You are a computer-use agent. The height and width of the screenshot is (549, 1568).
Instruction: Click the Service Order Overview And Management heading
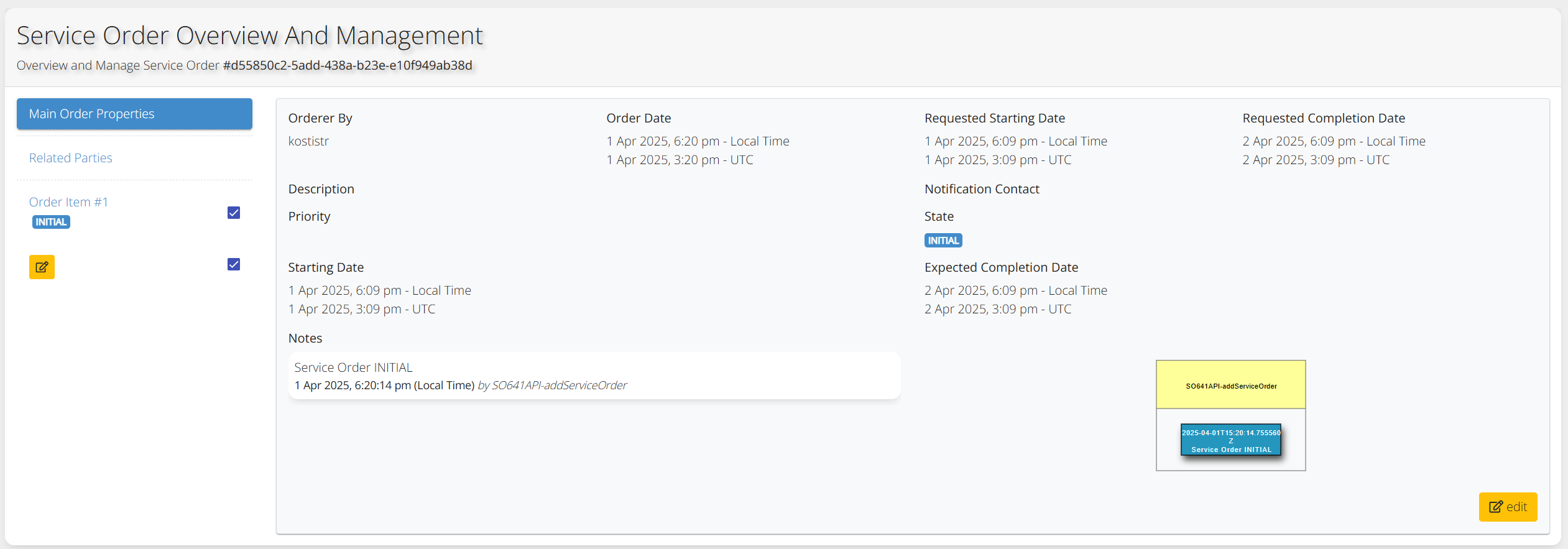(249, 35)
